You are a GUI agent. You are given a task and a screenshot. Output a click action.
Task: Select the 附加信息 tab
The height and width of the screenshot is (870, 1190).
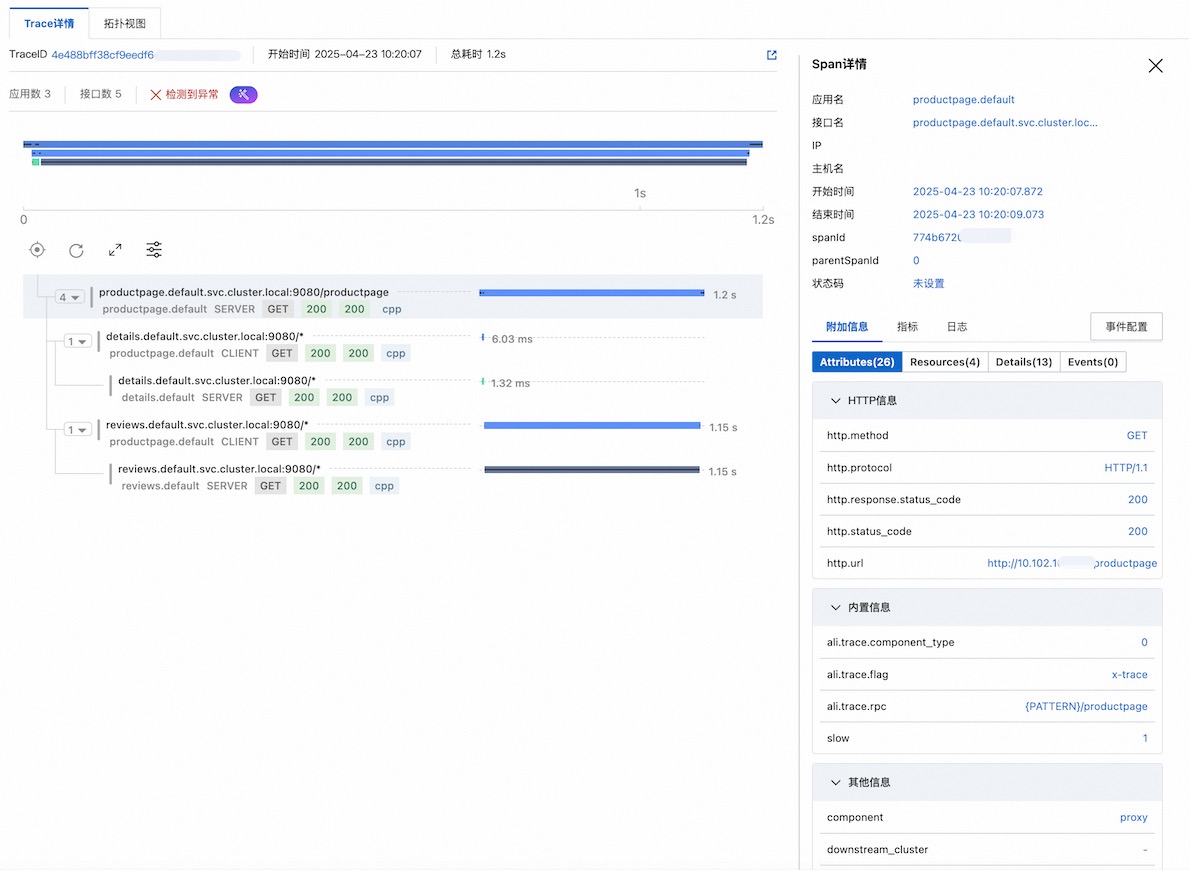[847, 326]
